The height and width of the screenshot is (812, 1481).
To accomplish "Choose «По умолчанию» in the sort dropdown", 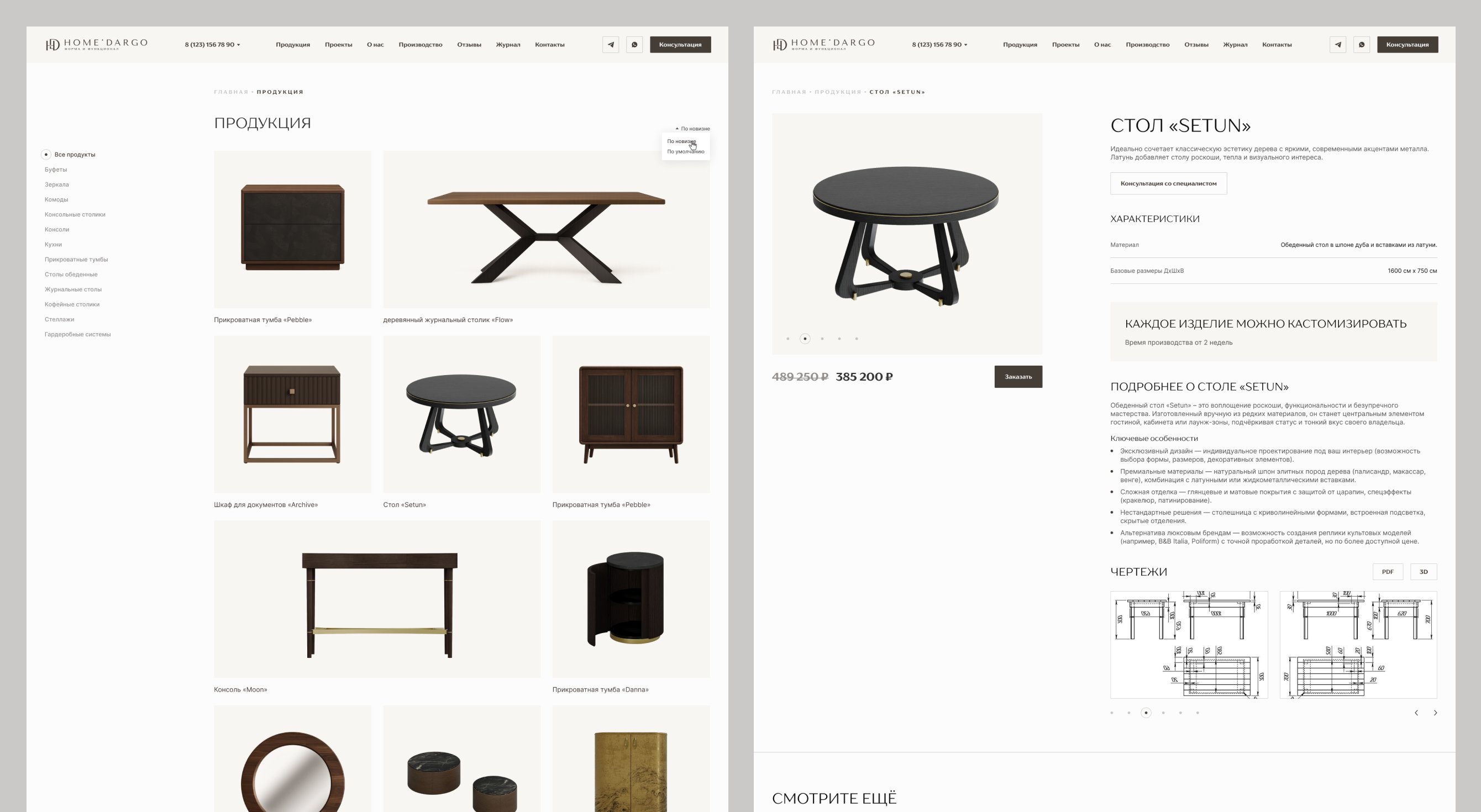I will coord(685,152).
